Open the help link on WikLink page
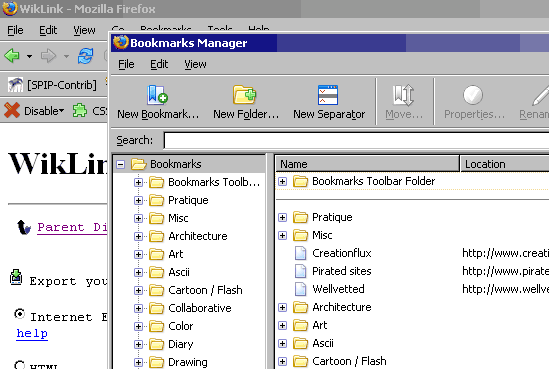 click(x=32, y=334)
